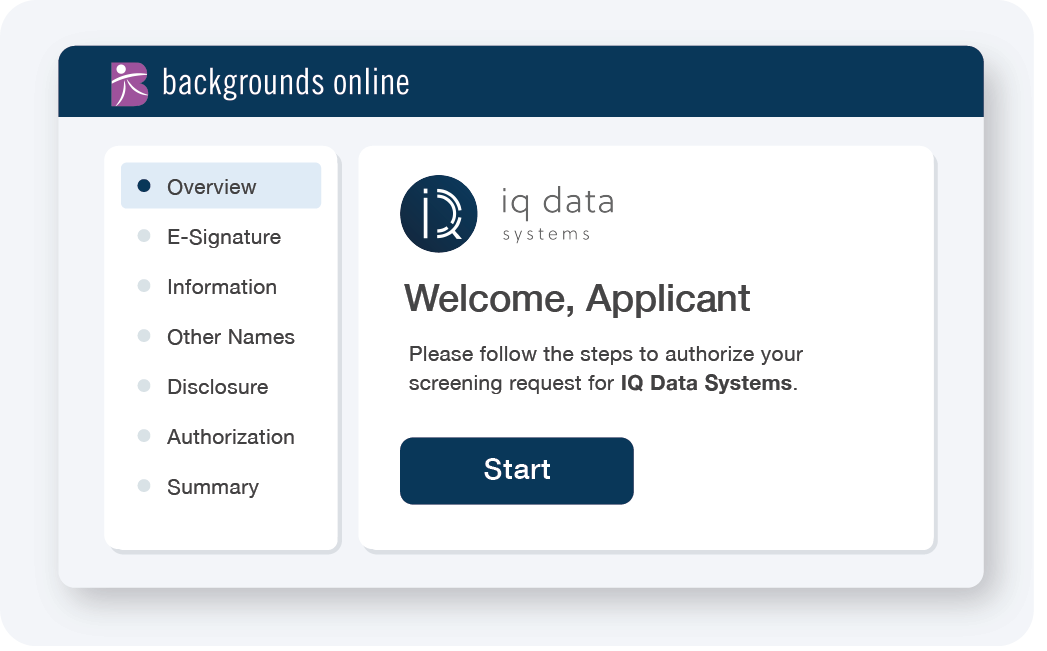Image resolution: width=1047 pixels, height=651 pixels.
Task: Click the backgrounds online header text
Action: (x=286, y=83)
